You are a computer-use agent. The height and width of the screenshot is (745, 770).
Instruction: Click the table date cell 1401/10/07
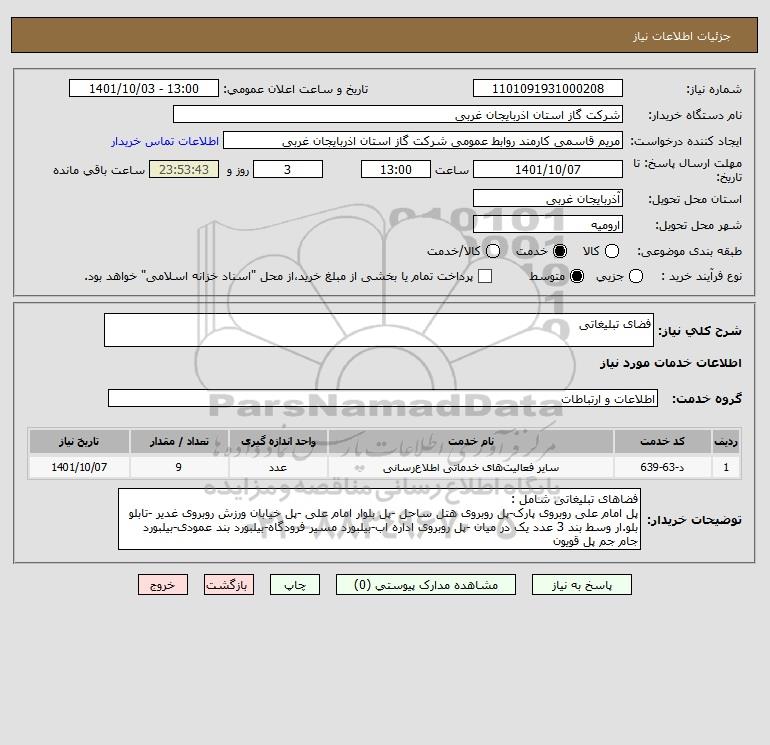79,467
